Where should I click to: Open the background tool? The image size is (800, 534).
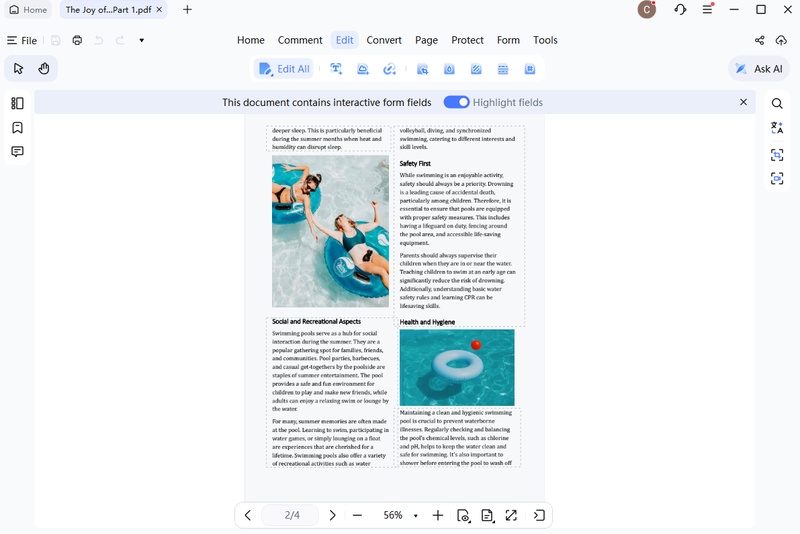[x=476, y=69]
